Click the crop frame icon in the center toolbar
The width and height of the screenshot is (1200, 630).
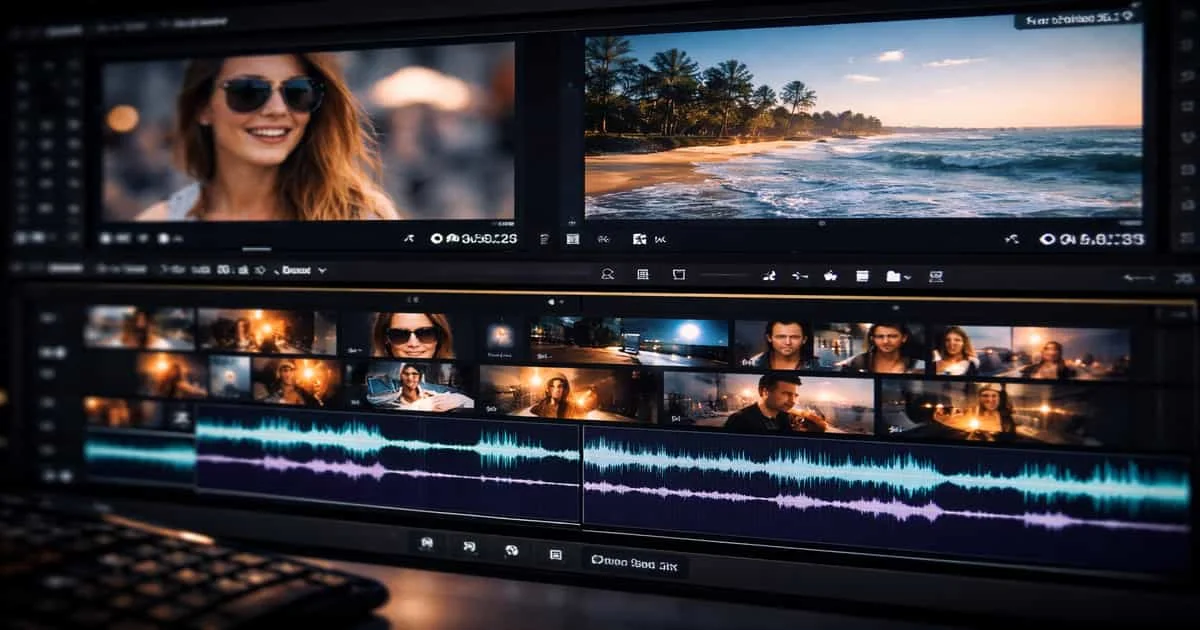[x=679, y=275]
